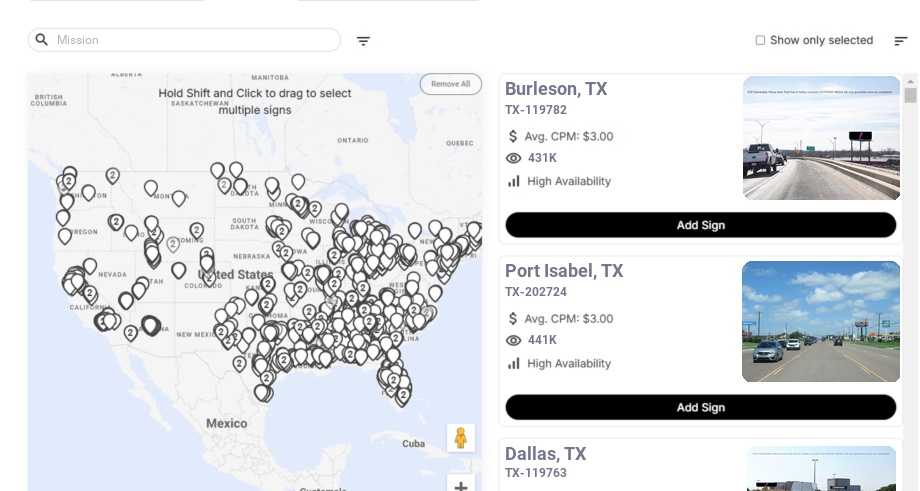Enable Show only selected checkbox
920x491 pixels.
pyautogui.click(x=760, y=40)
